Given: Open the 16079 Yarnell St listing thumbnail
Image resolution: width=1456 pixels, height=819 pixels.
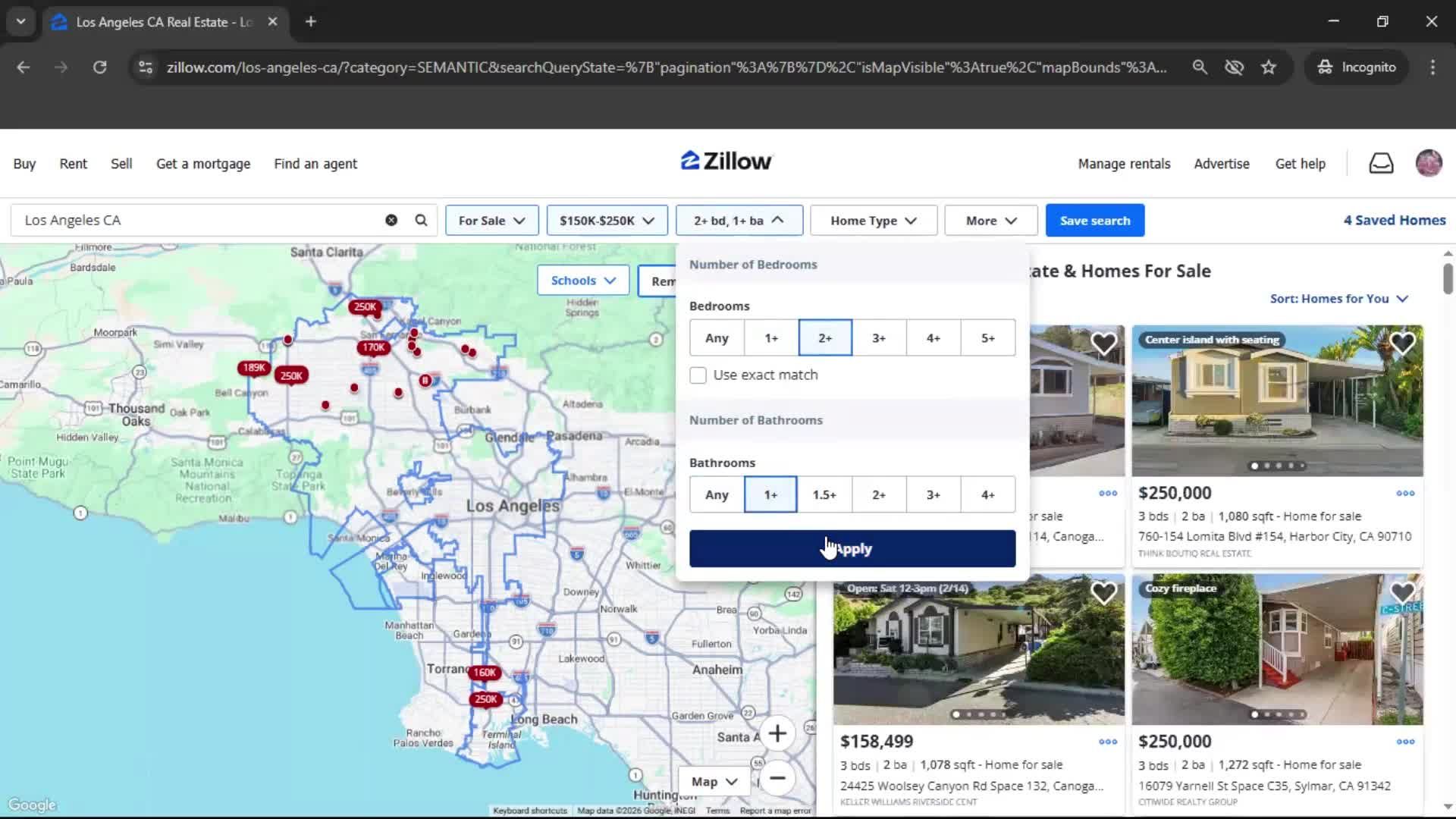Looking at the screenshot, I should pos(1278,648).
